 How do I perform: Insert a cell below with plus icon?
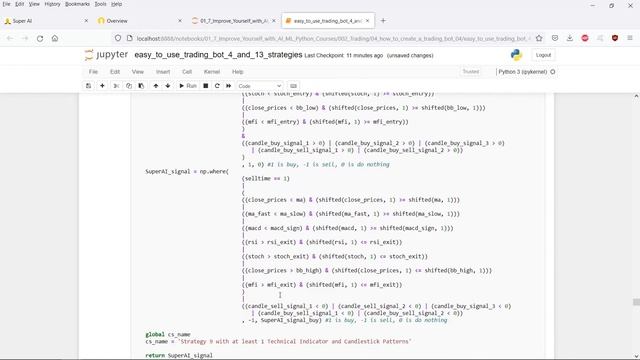(102, 86)
